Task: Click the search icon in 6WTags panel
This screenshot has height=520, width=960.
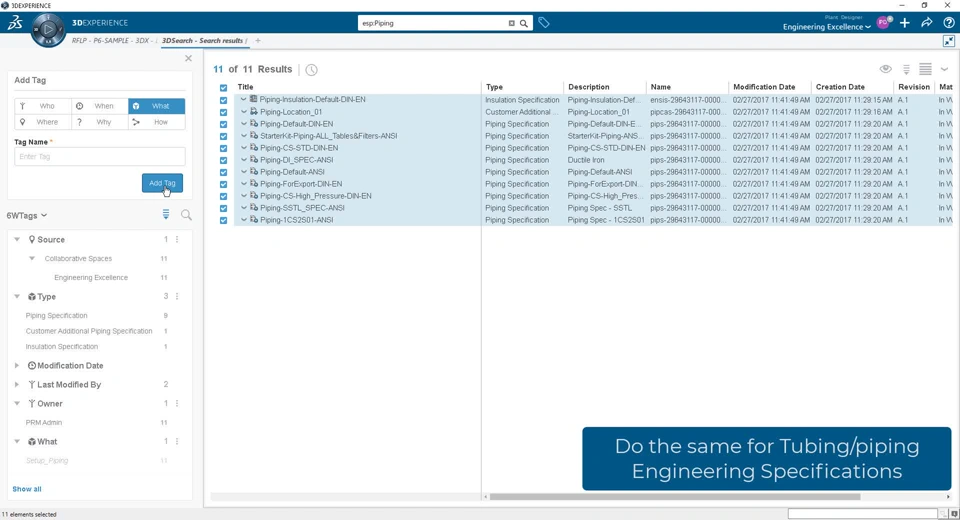Action: tap(186, 215)
